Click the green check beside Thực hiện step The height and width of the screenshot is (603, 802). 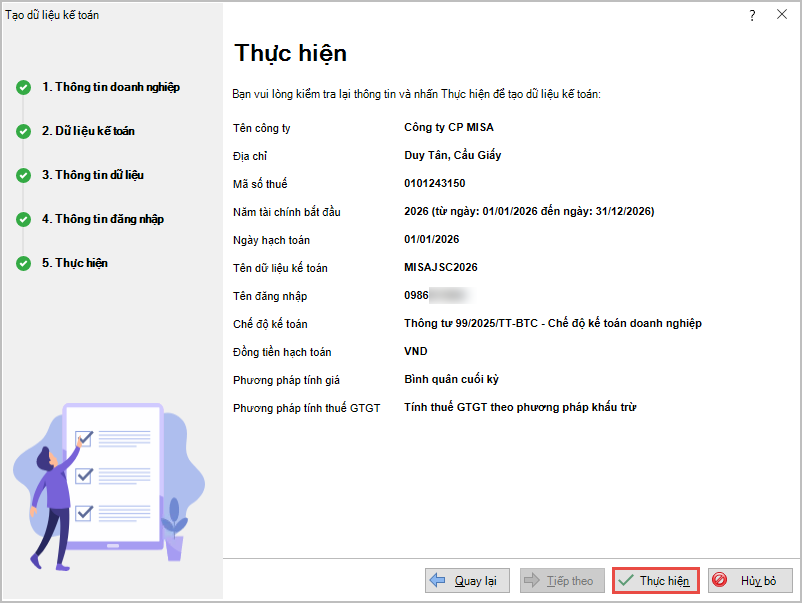pos(23,263)
